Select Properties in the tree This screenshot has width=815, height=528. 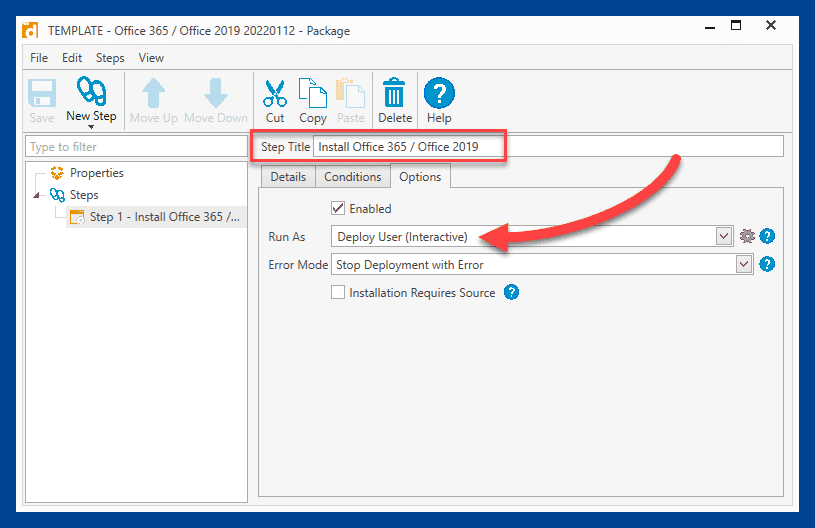pyautogui.click(x=97, y=173)
